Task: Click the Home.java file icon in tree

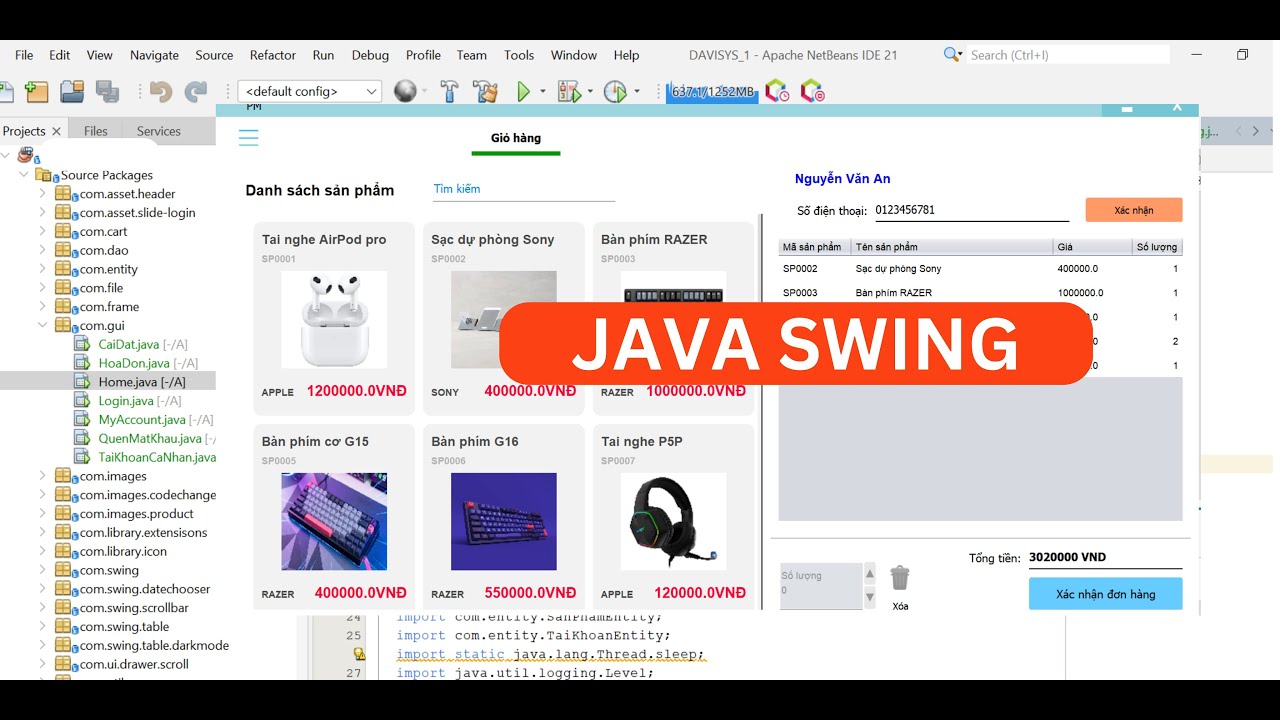Action: coord(82,382)
